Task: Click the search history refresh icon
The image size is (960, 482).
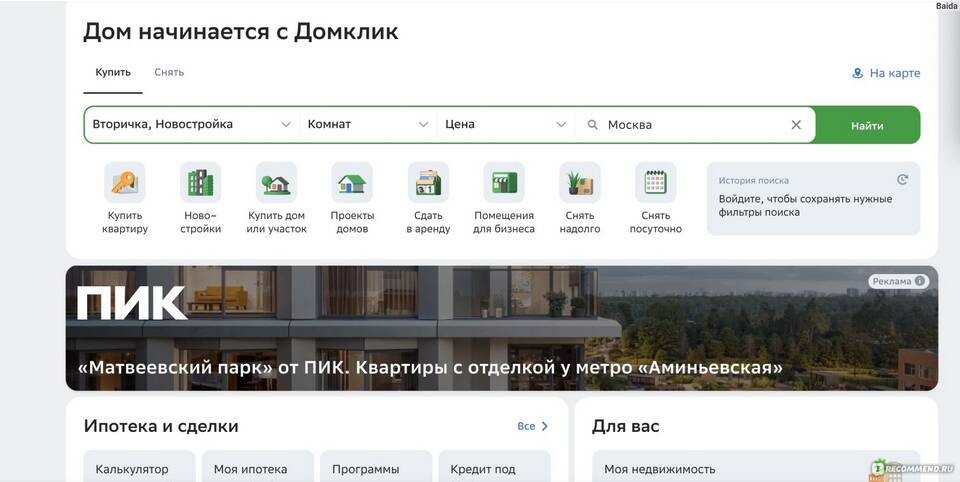Action: click(x=902, y=180)
